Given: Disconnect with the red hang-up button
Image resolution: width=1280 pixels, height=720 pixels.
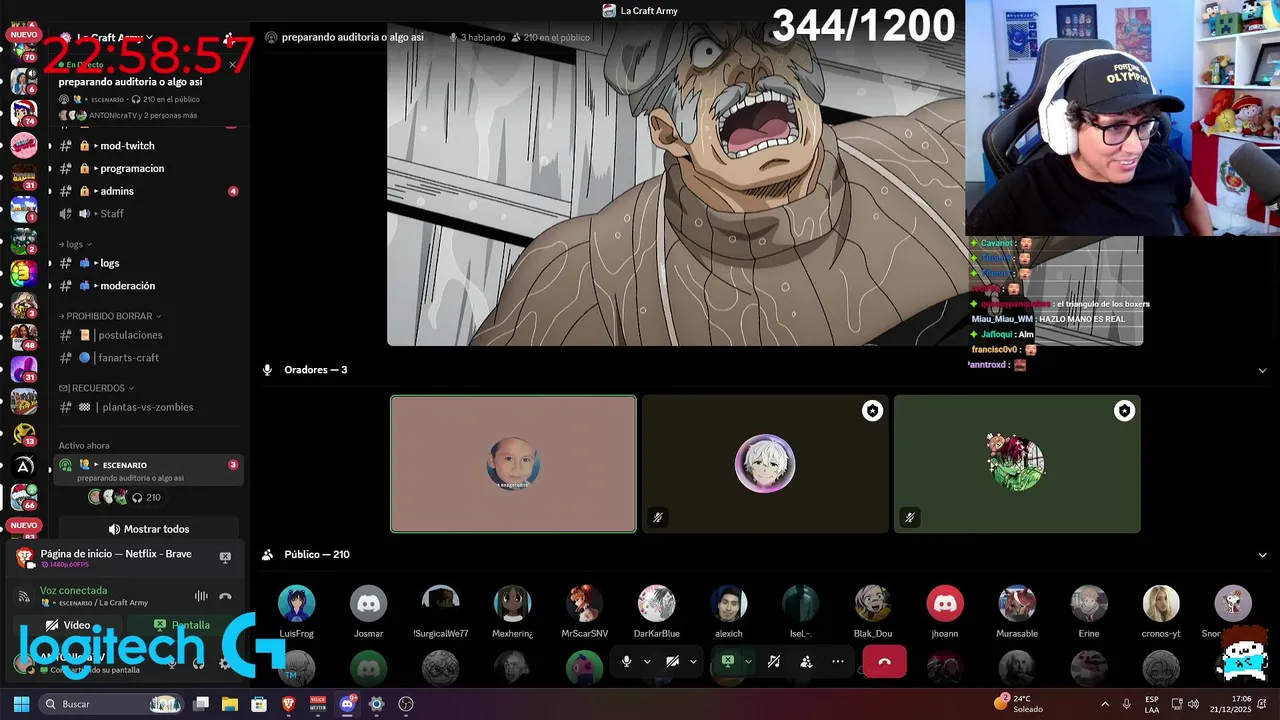Looking at the screenshot, I should tap(884, 661).
